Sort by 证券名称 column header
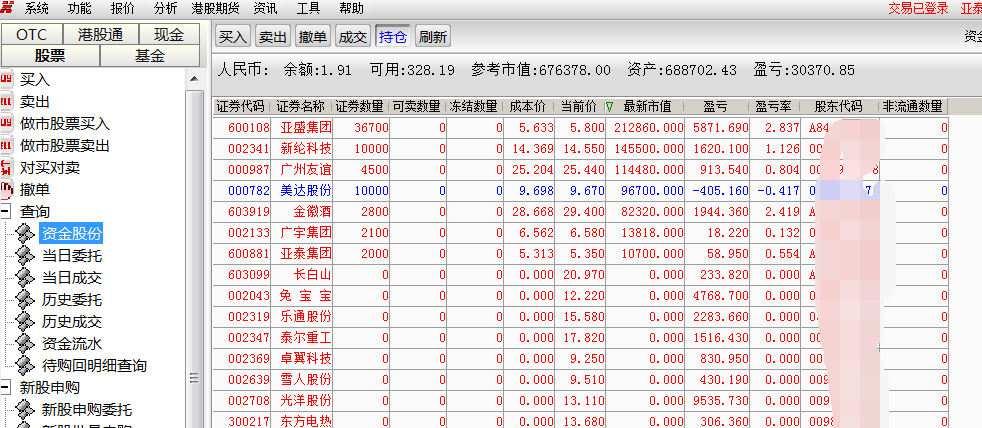Image resolution: width=982 pixels, height=428 pixels. [x=301, y=107]
